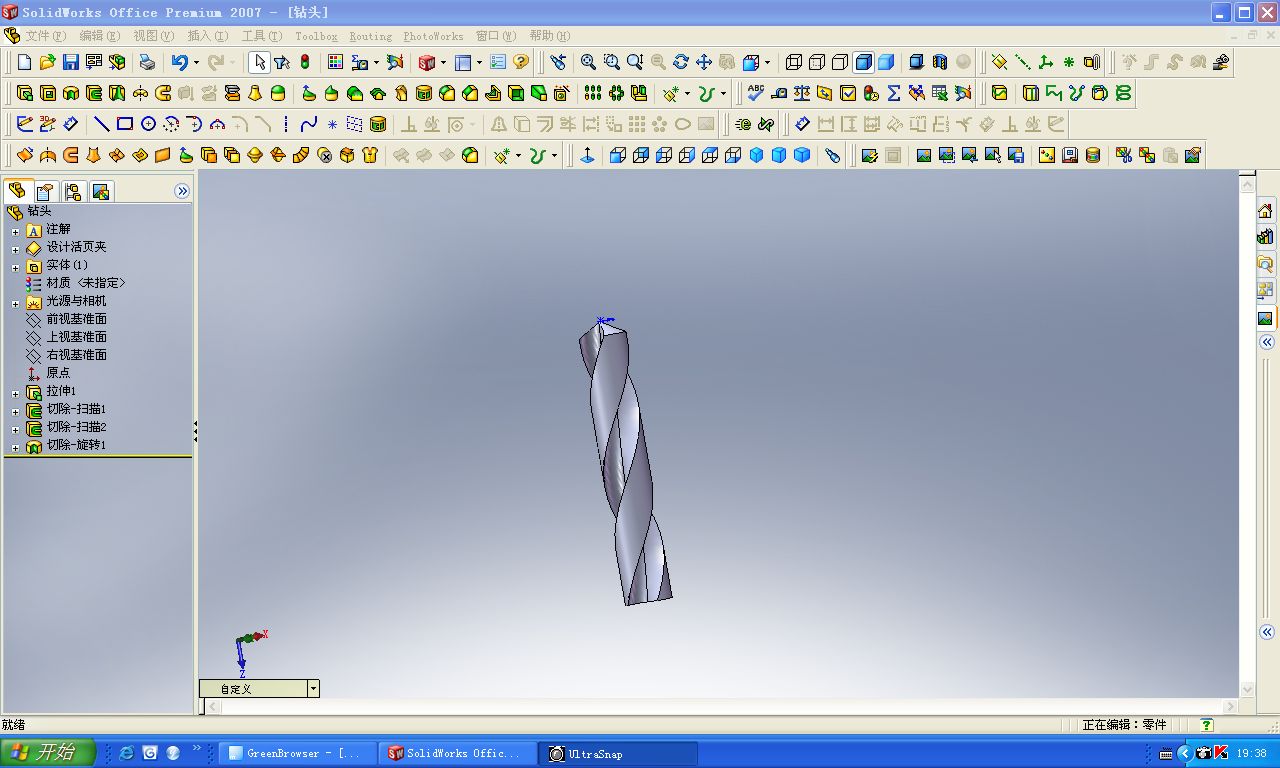This screenshot has height=768, width=1280.
Task: Open the 自定义 view dropdown
Action: (313, 689)
